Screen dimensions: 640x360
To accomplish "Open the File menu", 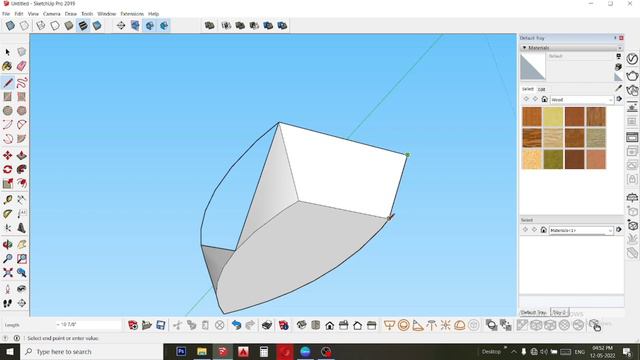I will click(x=6, y=14).
